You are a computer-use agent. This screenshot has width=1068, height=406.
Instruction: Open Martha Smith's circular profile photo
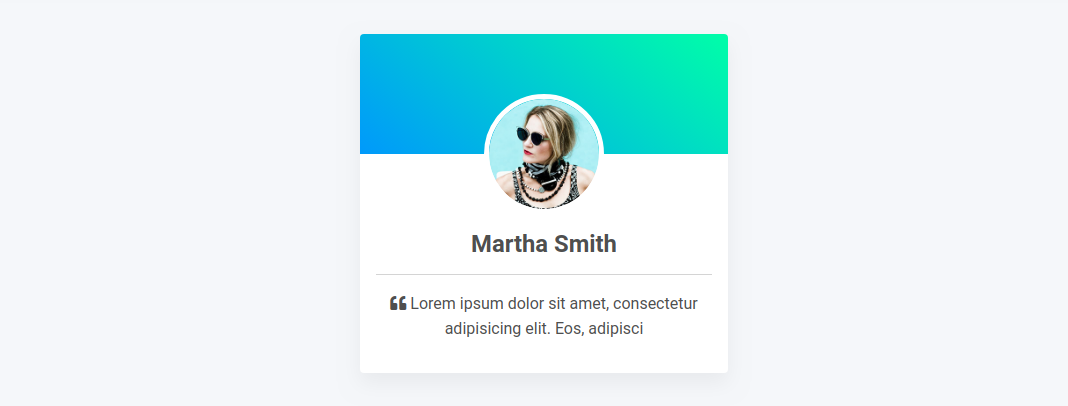[544, 154]
